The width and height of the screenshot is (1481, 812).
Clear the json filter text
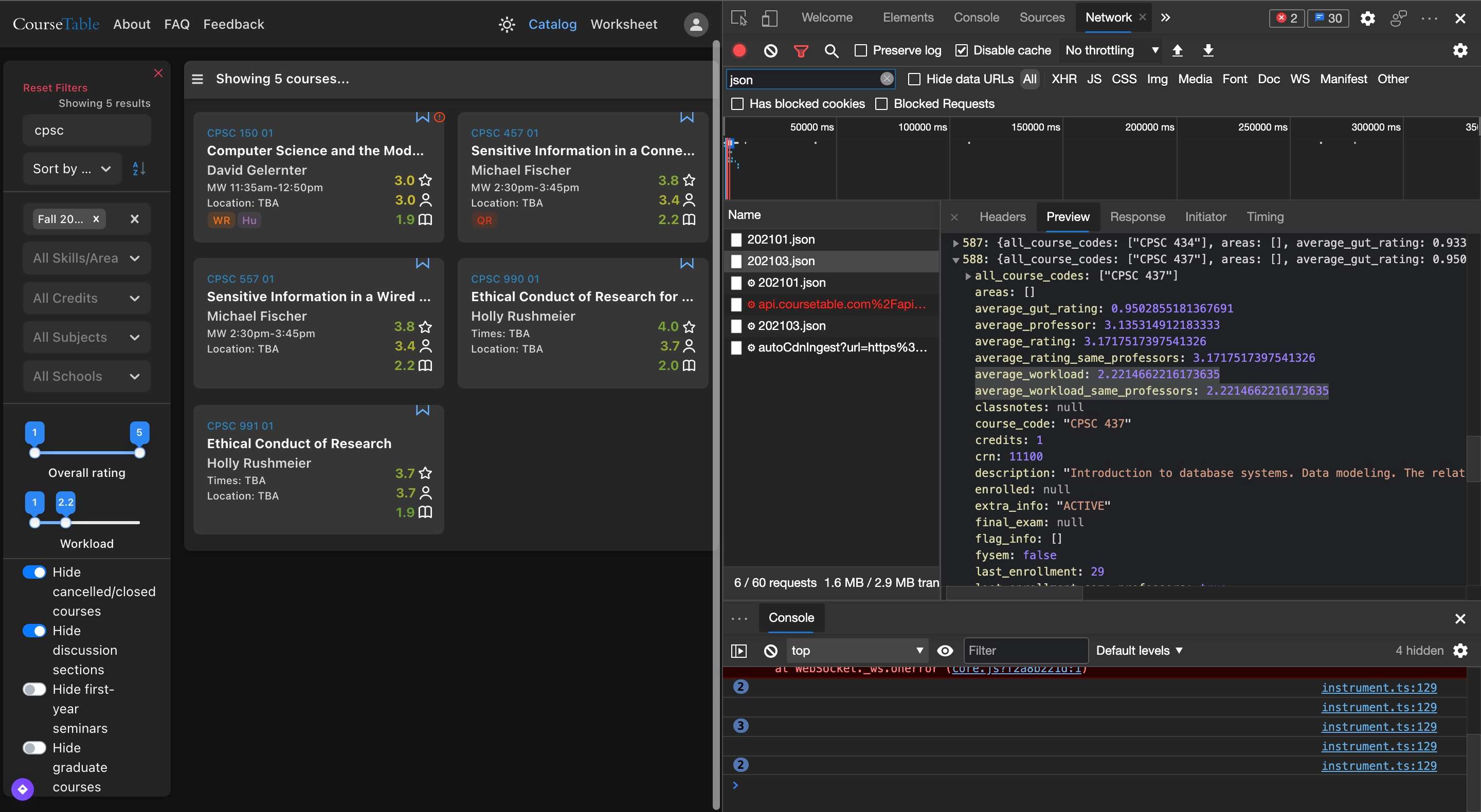[x=887, y=79]
